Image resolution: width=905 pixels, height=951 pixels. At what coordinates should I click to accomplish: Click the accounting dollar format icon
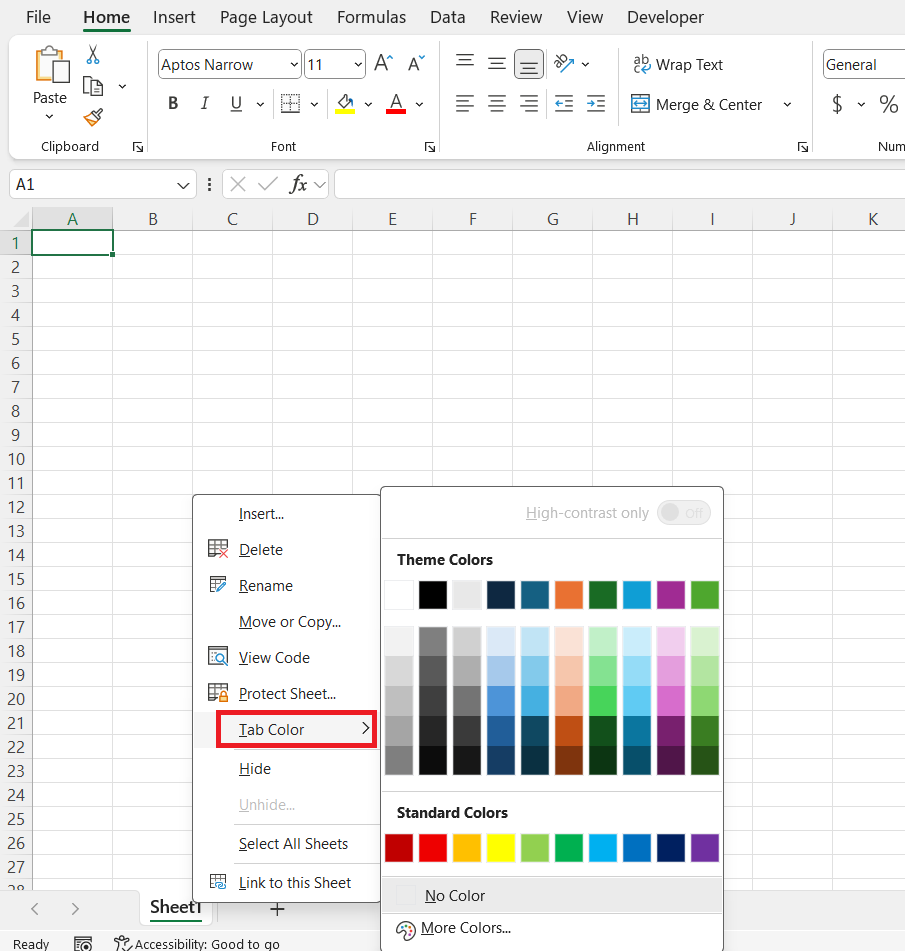coord(837,104)
